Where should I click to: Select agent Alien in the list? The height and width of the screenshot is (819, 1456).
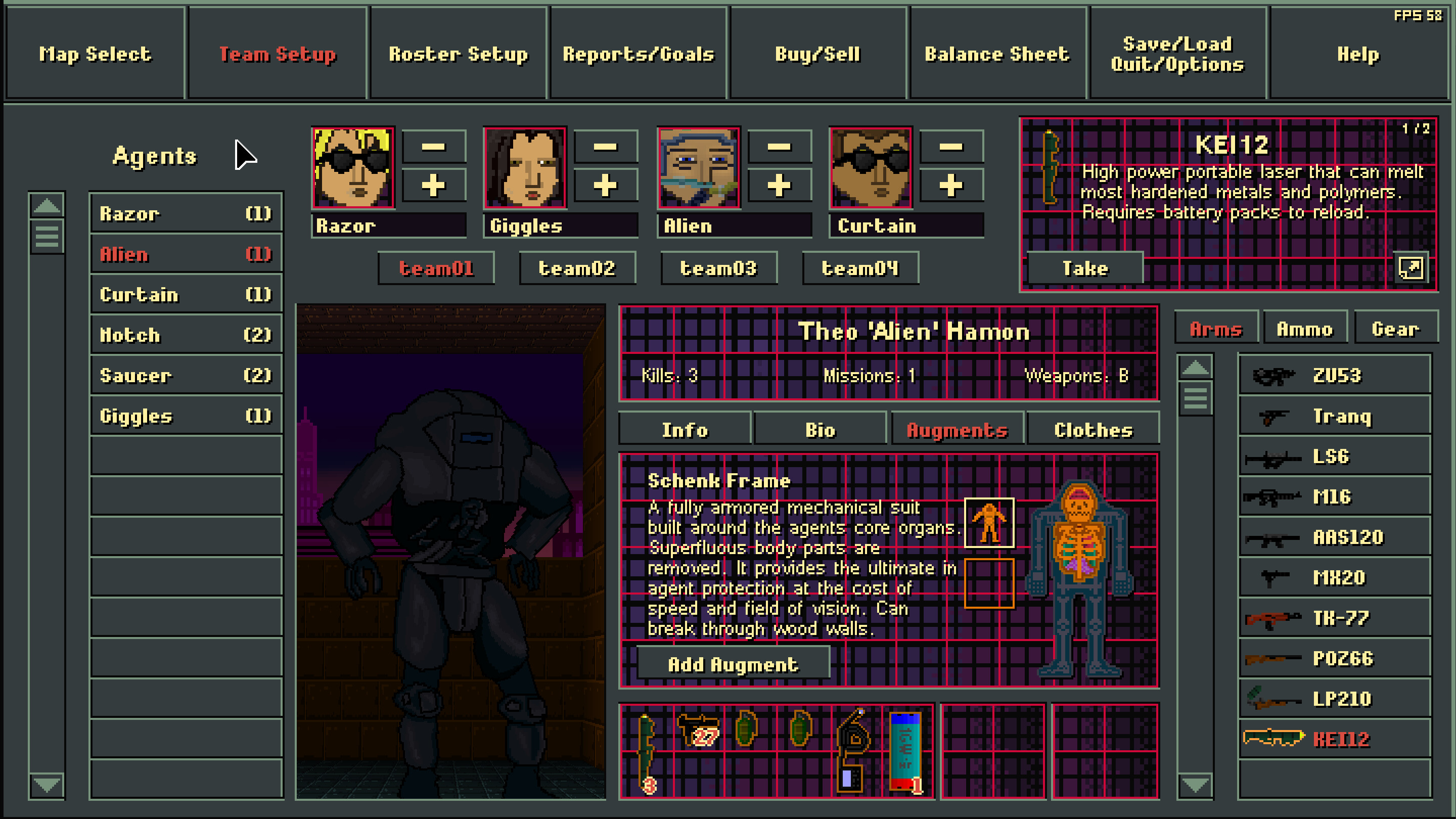point(186,254)
